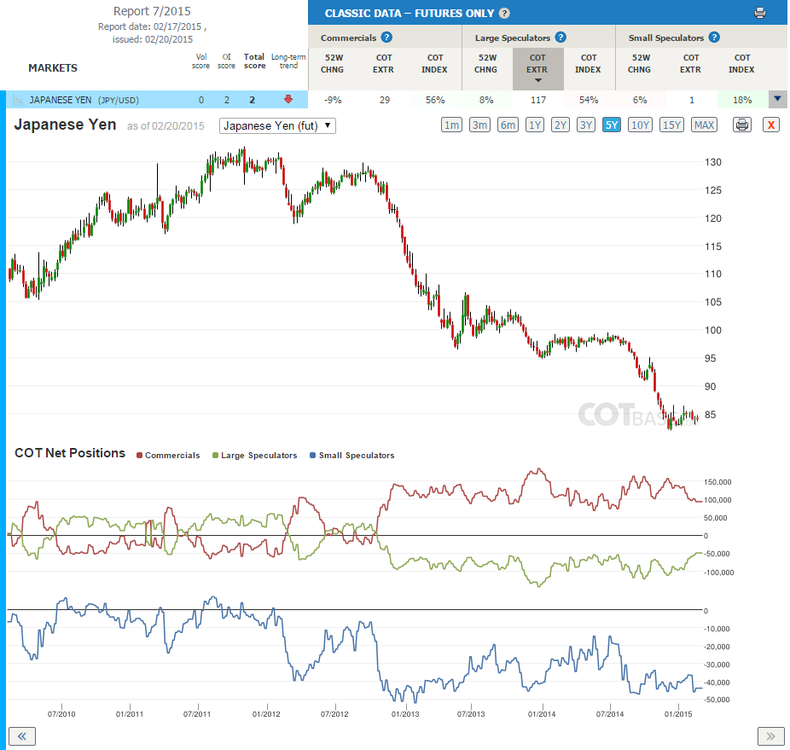
Task: Sort by Long-term trend column
Action: click(x=288, y=61)
